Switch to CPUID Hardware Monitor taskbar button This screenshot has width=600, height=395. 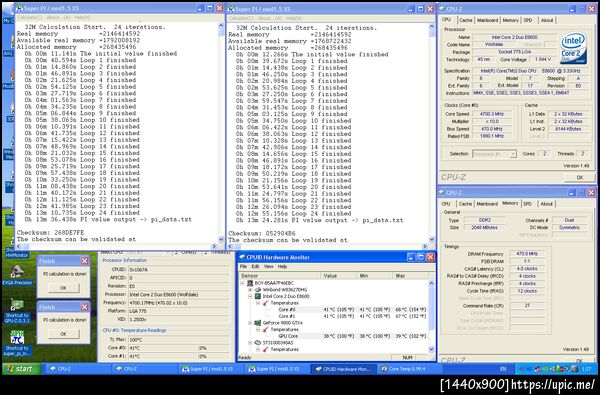coord(344,369)
